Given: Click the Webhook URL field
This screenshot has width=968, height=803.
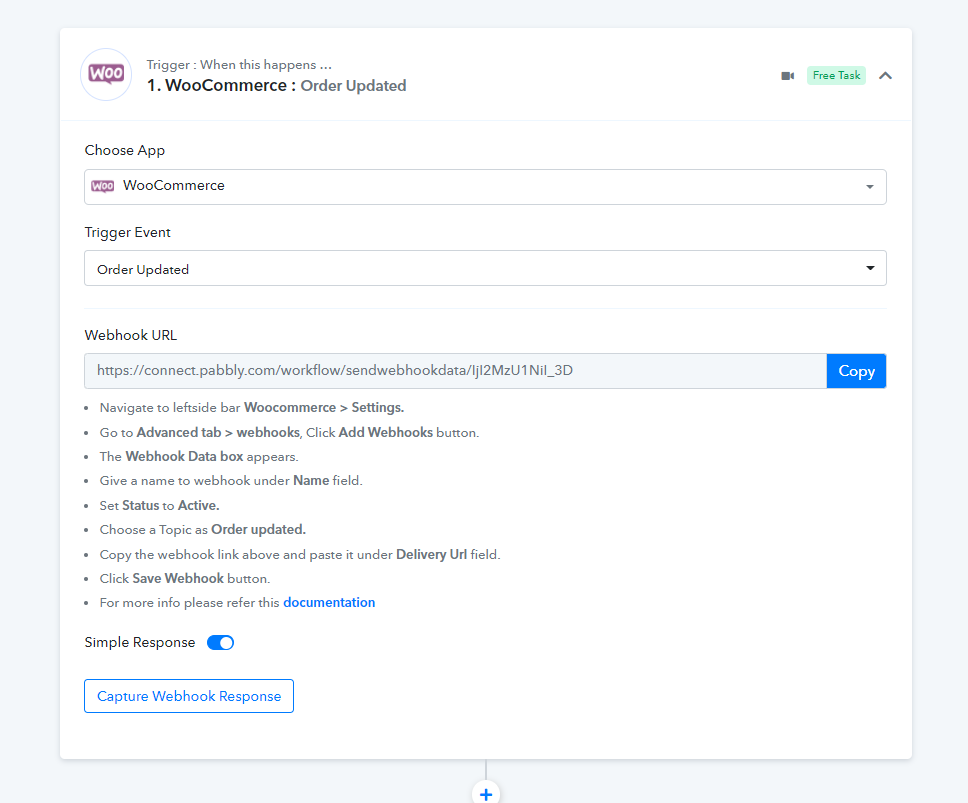Looking at the screenshot, I should point(456,371).
